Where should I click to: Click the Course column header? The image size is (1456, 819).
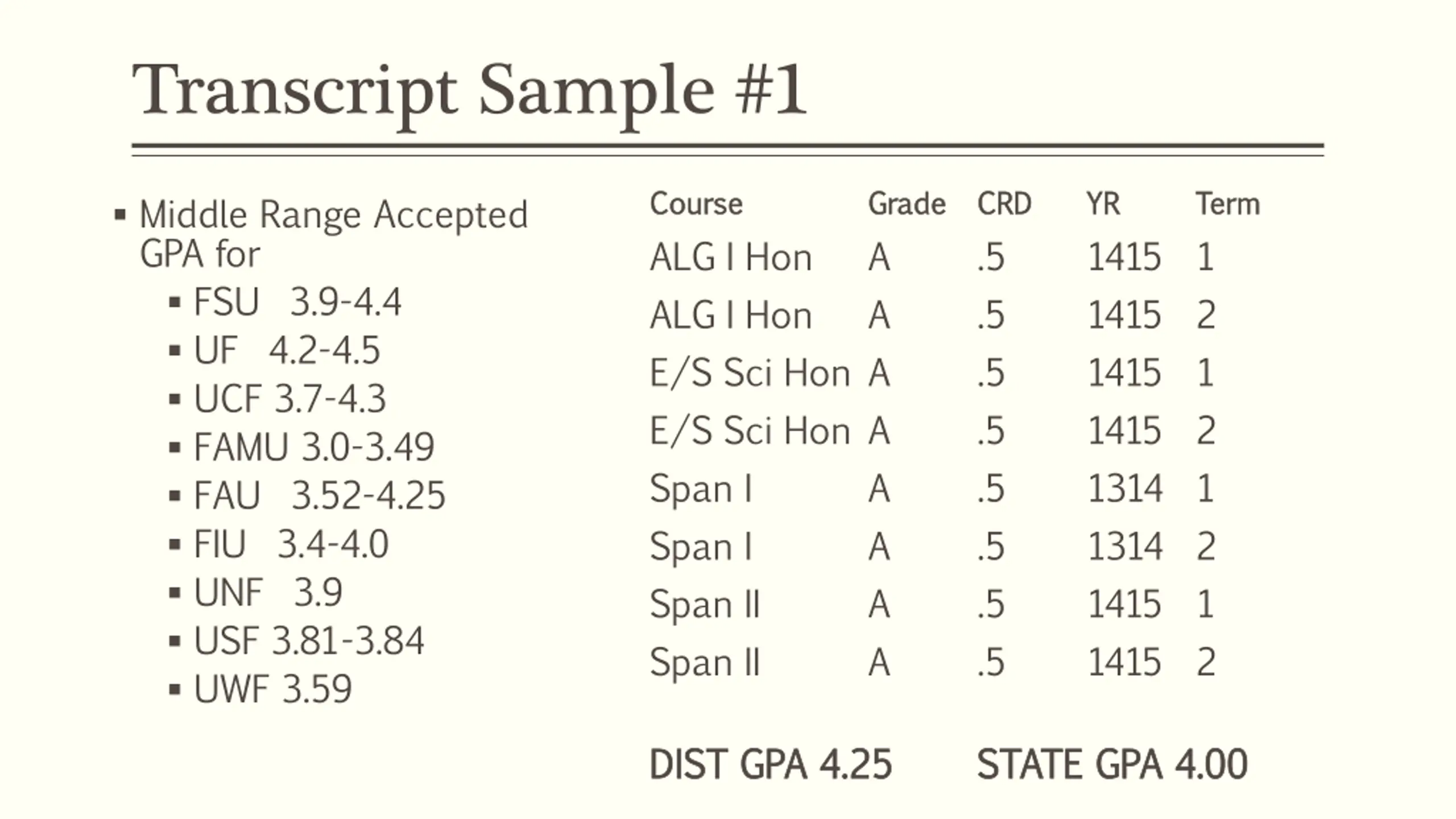[696, 204]
